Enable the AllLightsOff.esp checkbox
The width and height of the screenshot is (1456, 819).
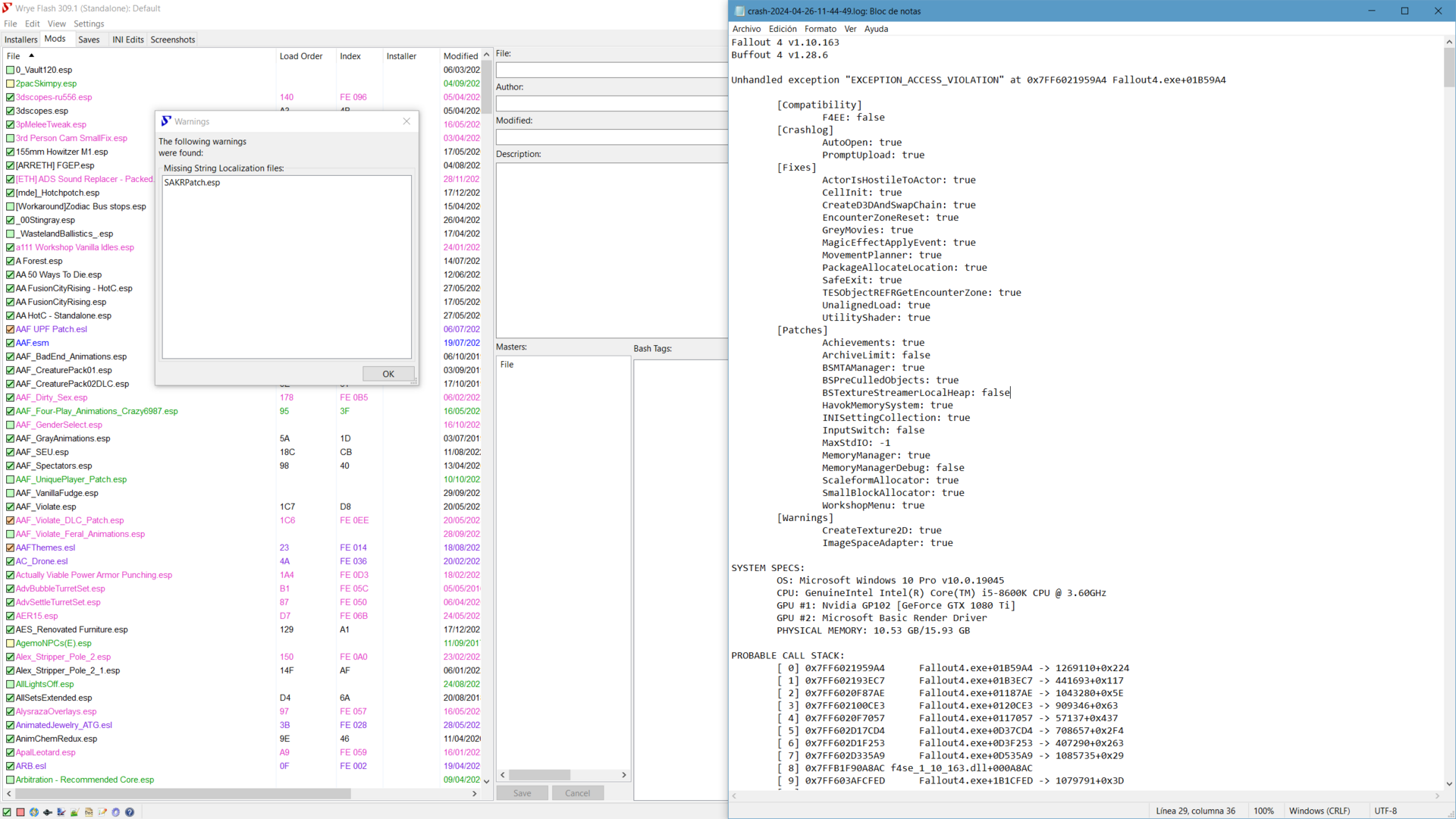click(x=11, y=684)
